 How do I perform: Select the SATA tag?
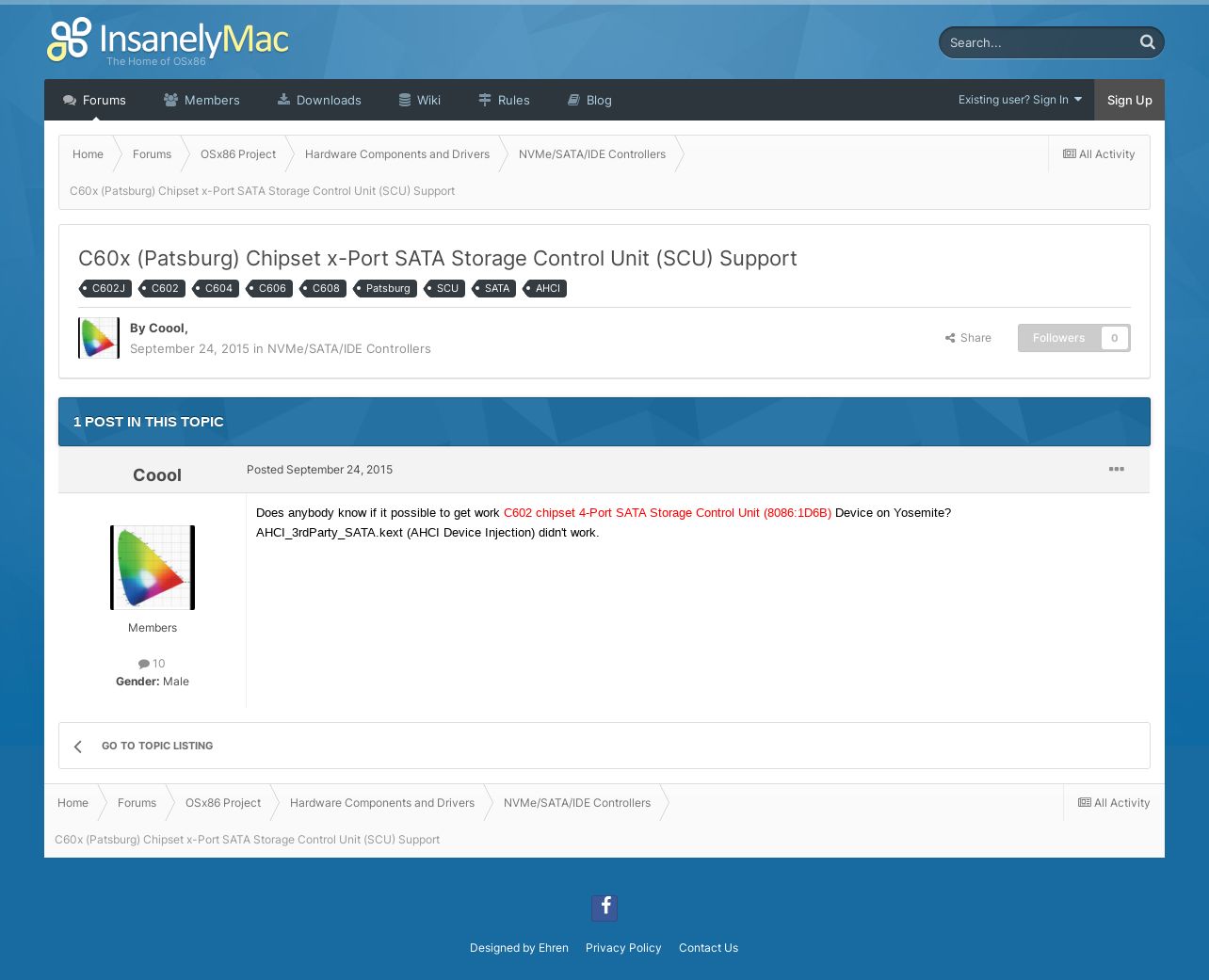pyautogui.click(x=493, y=288)
